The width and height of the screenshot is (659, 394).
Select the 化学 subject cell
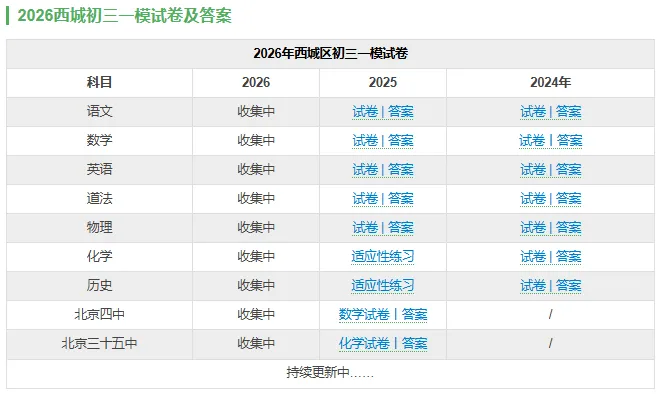point(99,256)
